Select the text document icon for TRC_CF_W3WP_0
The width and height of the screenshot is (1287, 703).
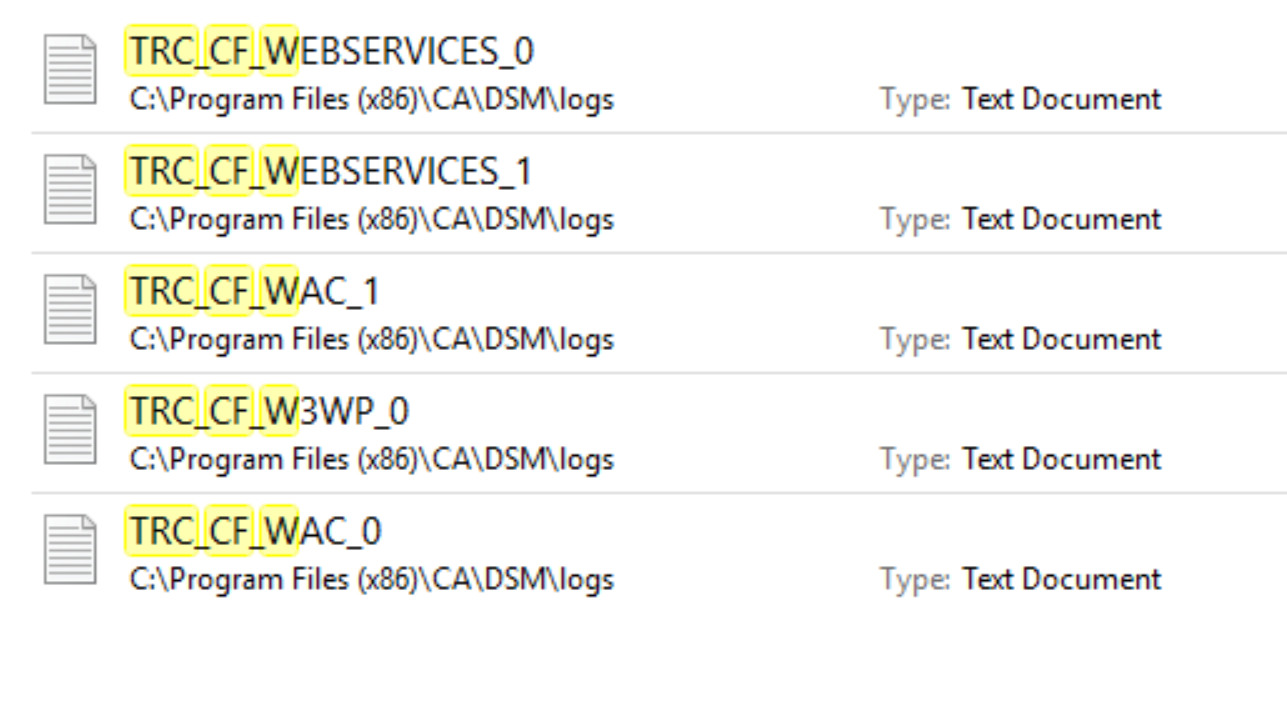point(70,430)
